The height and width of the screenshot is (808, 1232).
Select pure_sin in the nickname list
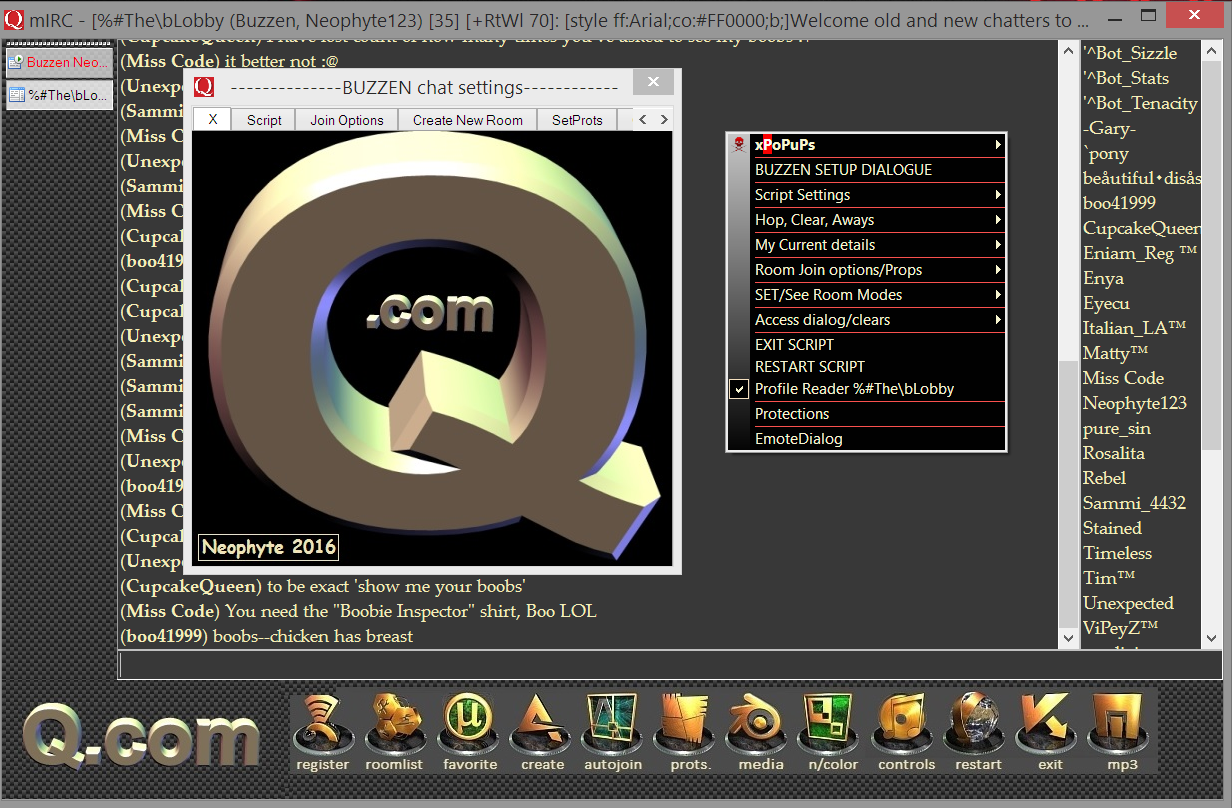(1117, 428)
